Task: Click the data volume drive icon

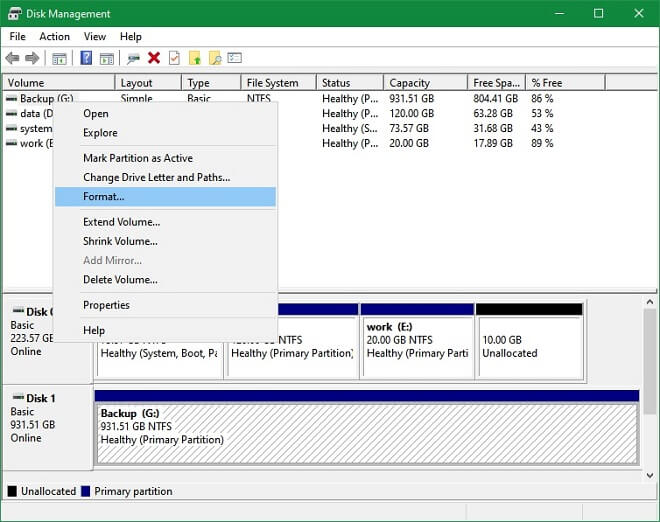Action: tap(11, 113)
